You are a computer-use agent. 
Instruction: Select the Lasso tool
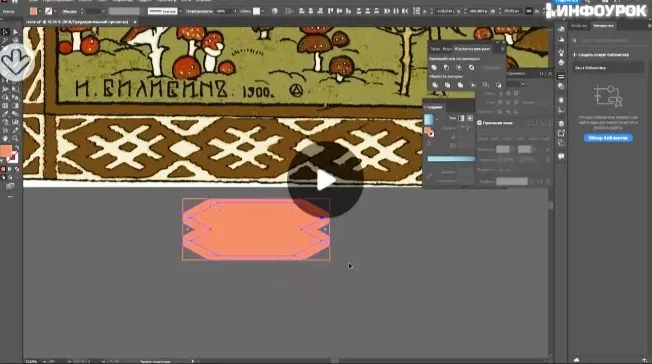tap(15, 40)
